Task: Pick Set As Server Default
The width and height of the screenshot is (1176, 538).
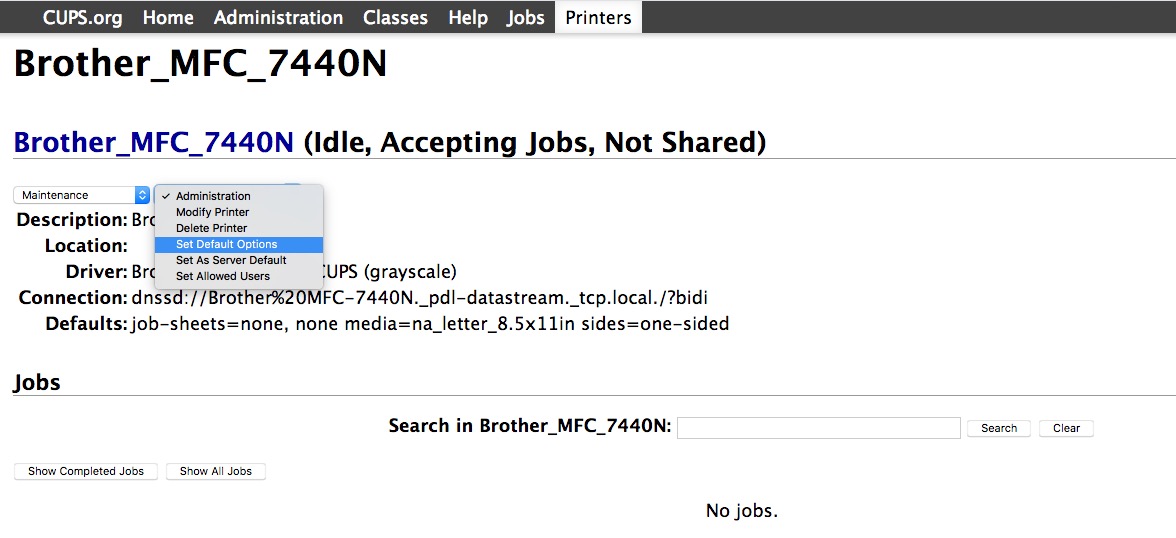Action: pyautogui.click(x=231, y=260)
